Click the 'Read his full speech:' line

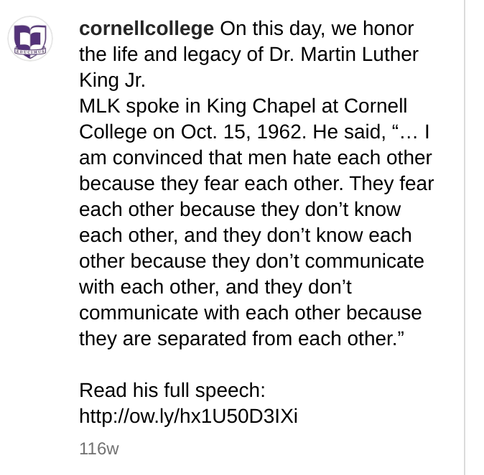172,390
